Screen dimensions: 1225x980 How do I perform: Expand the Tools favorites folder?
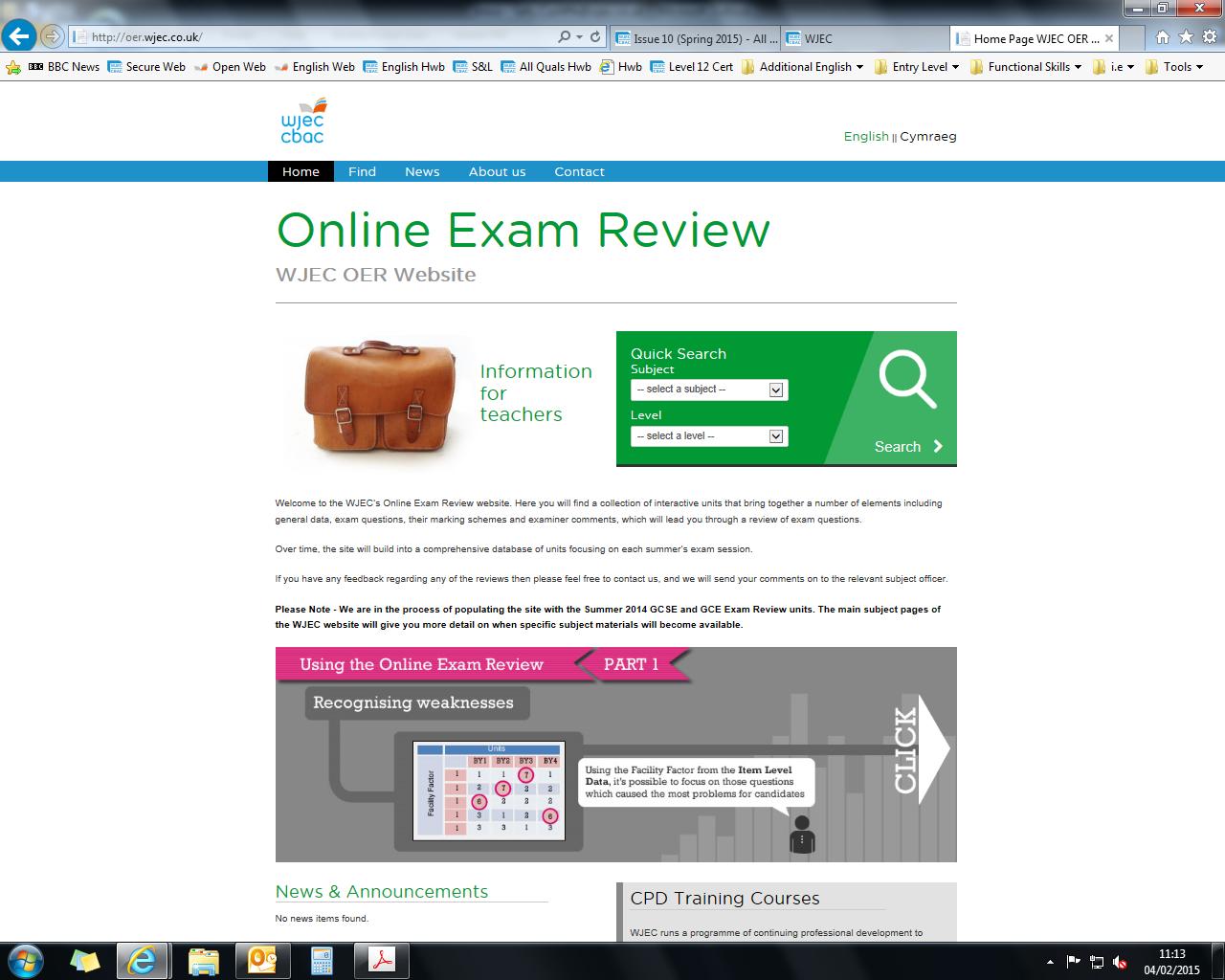pyautogui.click(x=1174, y=67)
